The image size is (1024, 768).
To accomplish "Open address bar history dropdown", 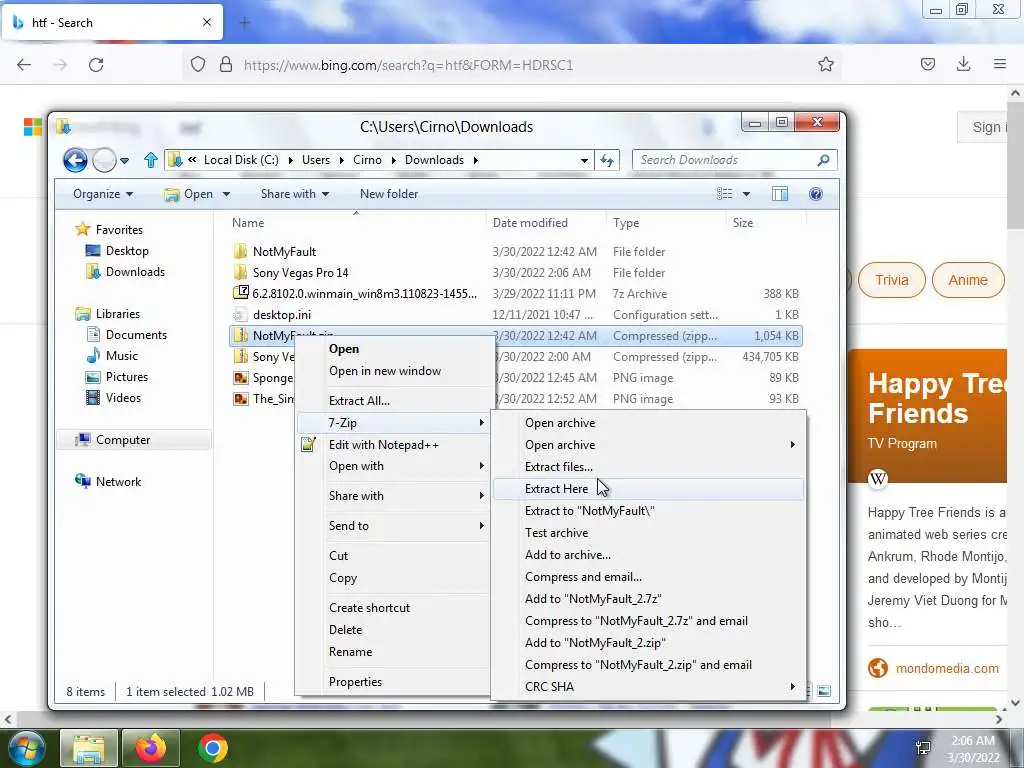I will (x=584, y=160).
